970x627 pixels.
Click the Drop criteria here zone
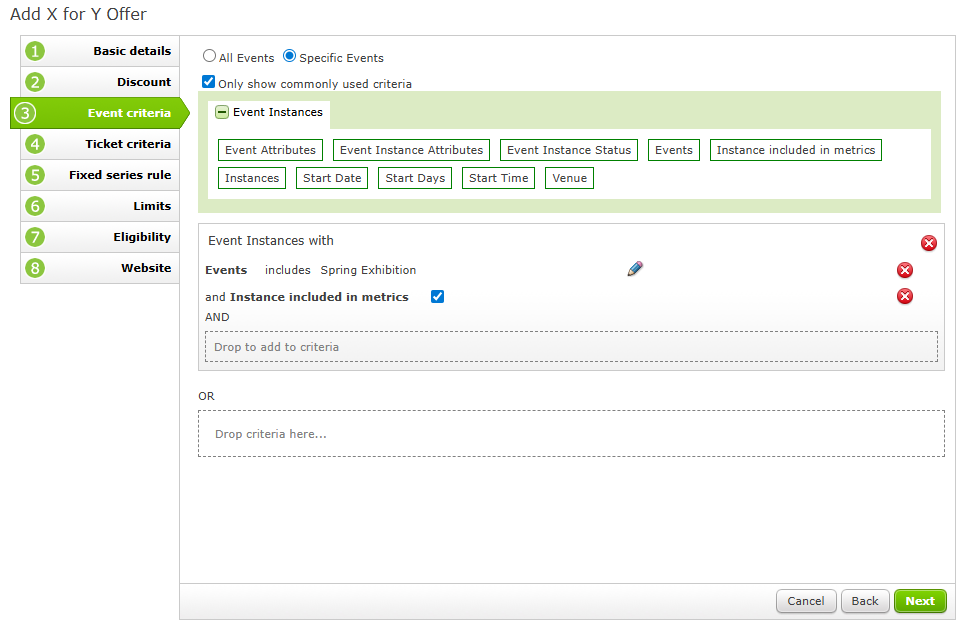571,433
